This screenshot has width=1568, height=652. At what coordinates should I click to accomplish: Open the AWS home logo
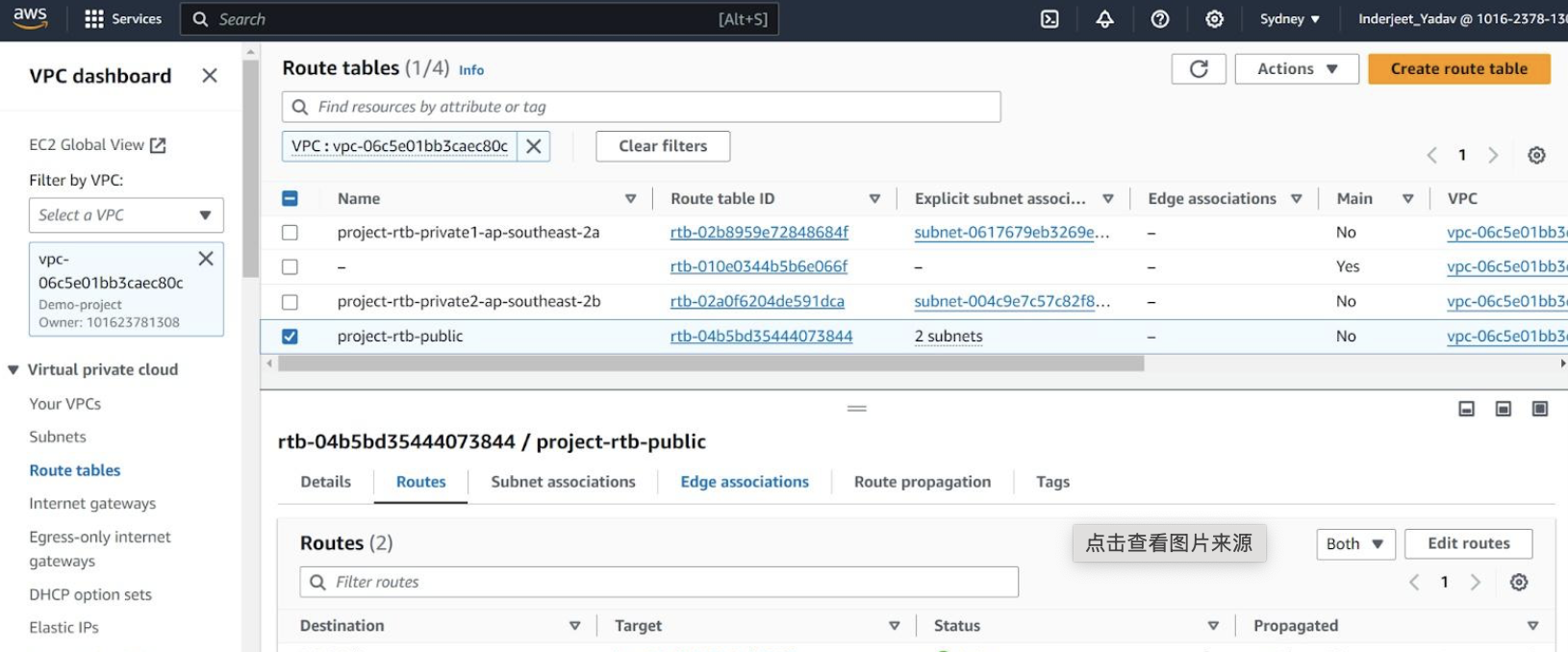(x=30, y=17)
